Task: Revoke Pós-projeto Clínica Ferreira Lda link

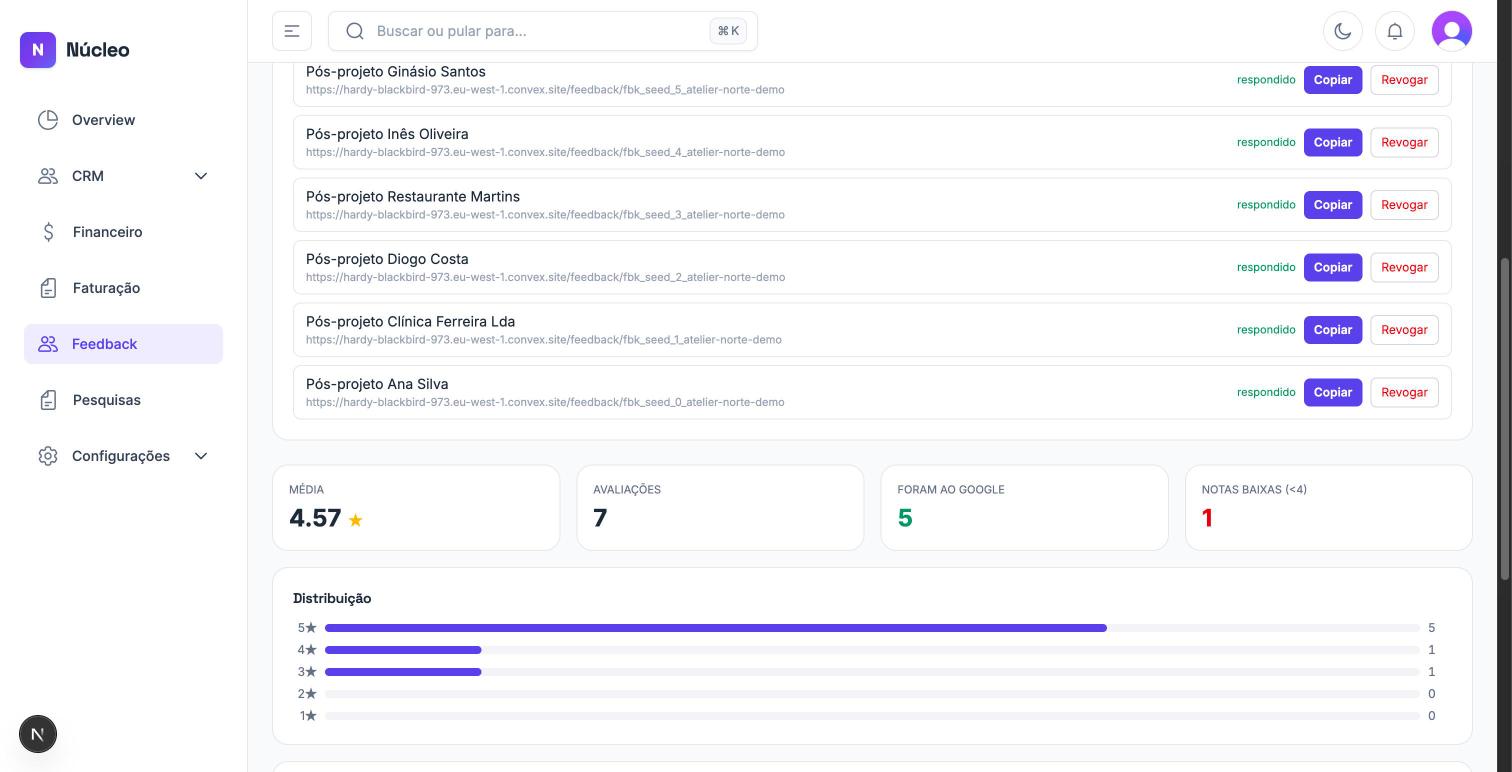Action: [x=1404, y=330]
